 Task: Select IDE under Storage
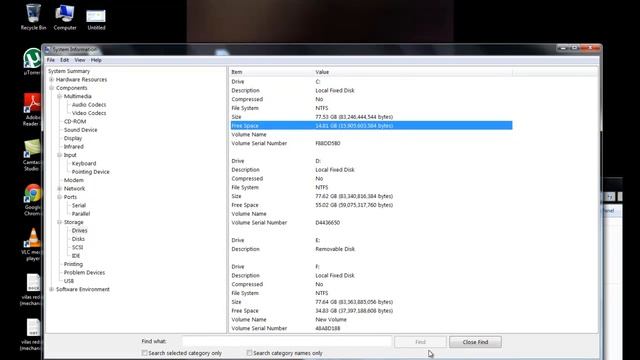(x=76, y=256)
